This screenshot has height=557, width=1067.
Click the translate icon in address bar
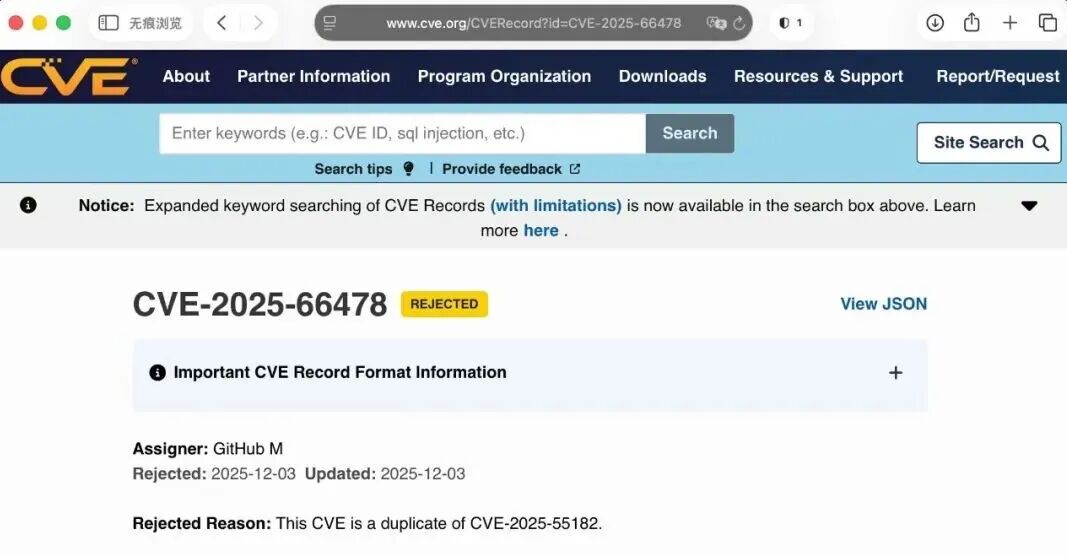click(x=715, y=23)
